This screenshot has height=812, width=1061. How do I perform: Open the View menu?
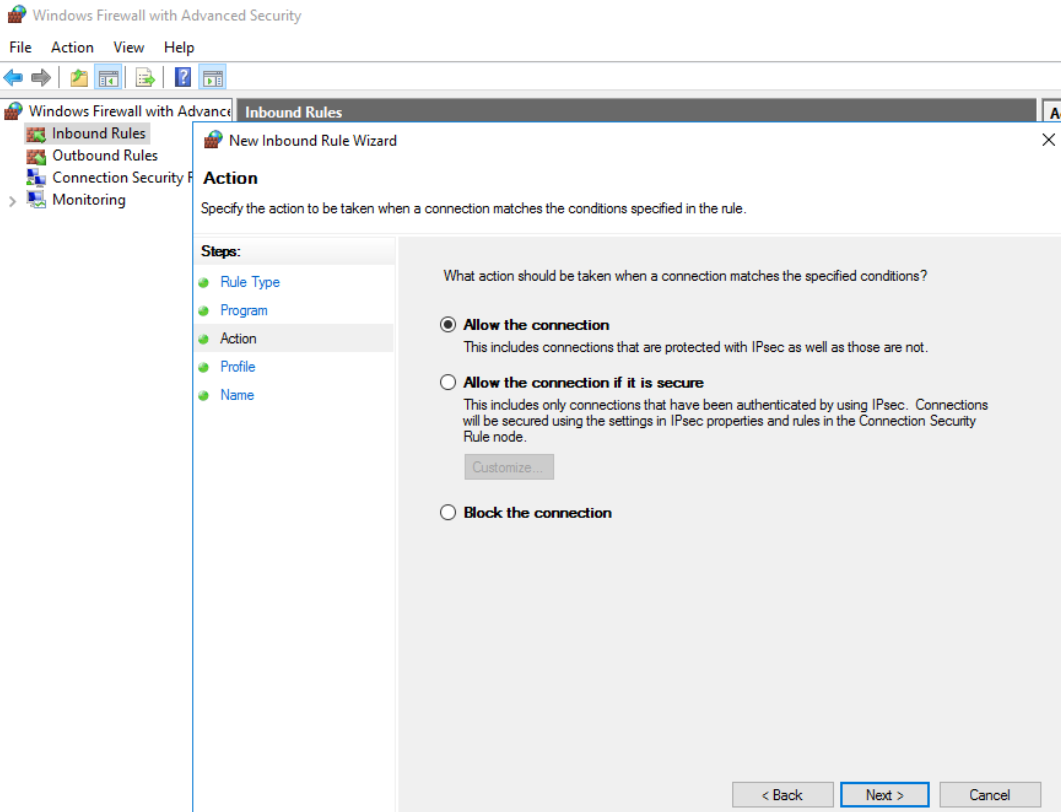[x=128, y=47]
